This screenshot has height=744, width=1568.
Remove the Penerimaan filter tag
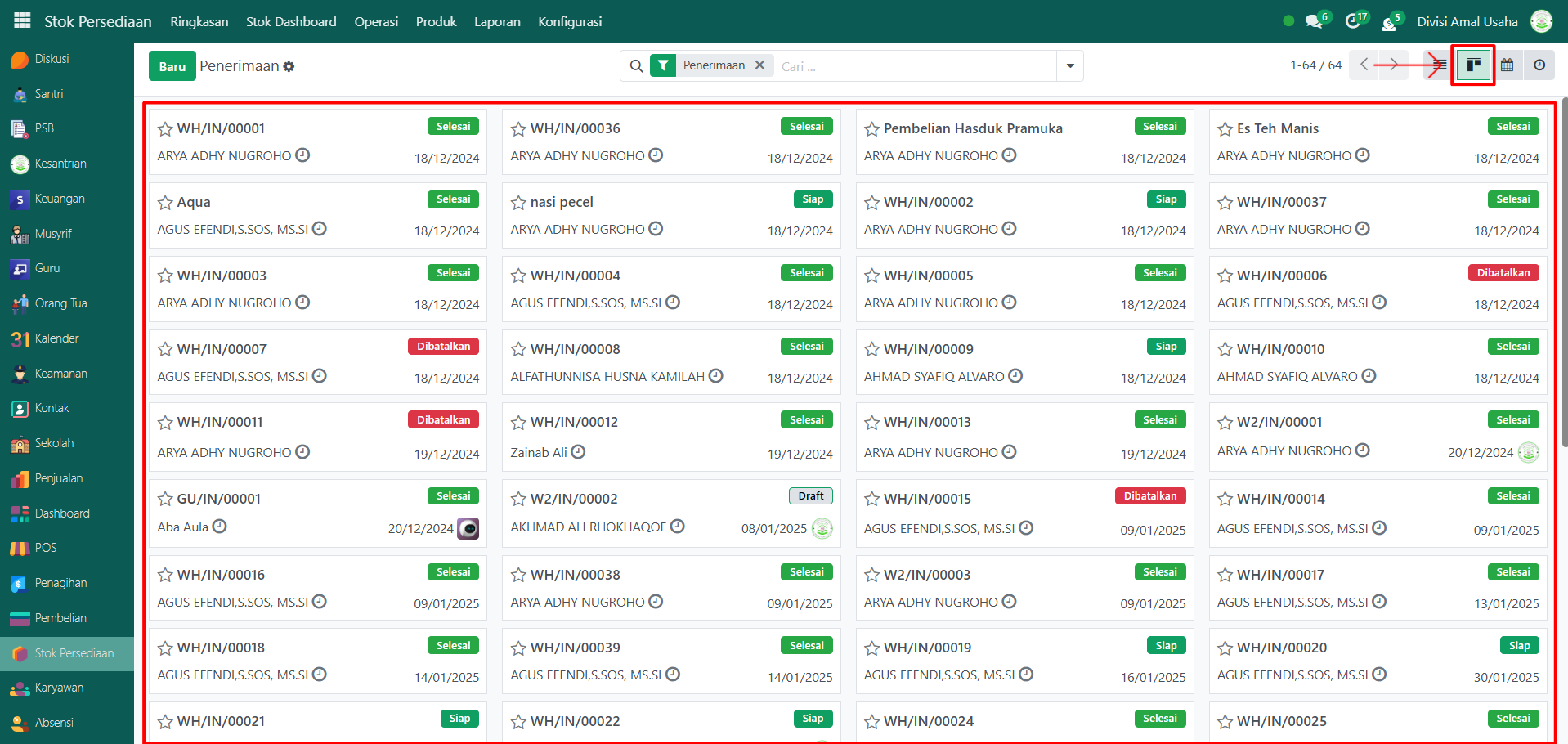pos(759,65)
